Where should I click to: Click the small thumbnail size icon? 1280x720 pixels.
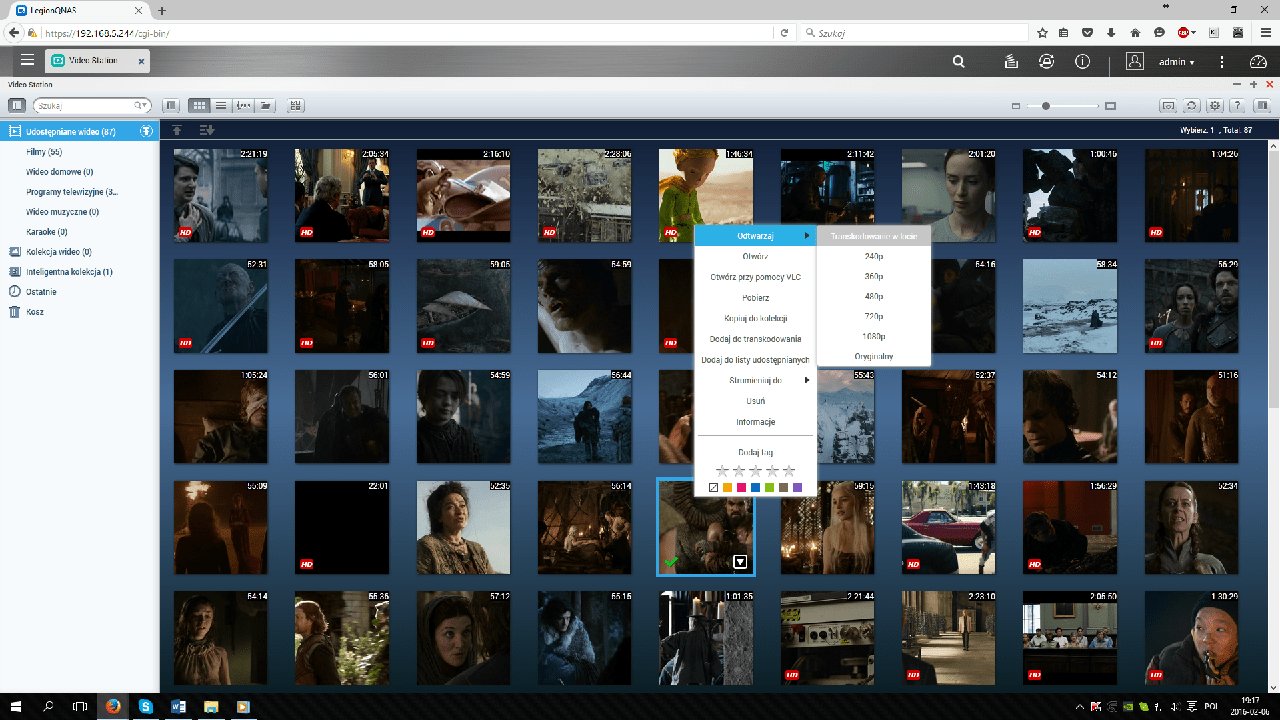pyautogui.click(x=1015, y=105)
